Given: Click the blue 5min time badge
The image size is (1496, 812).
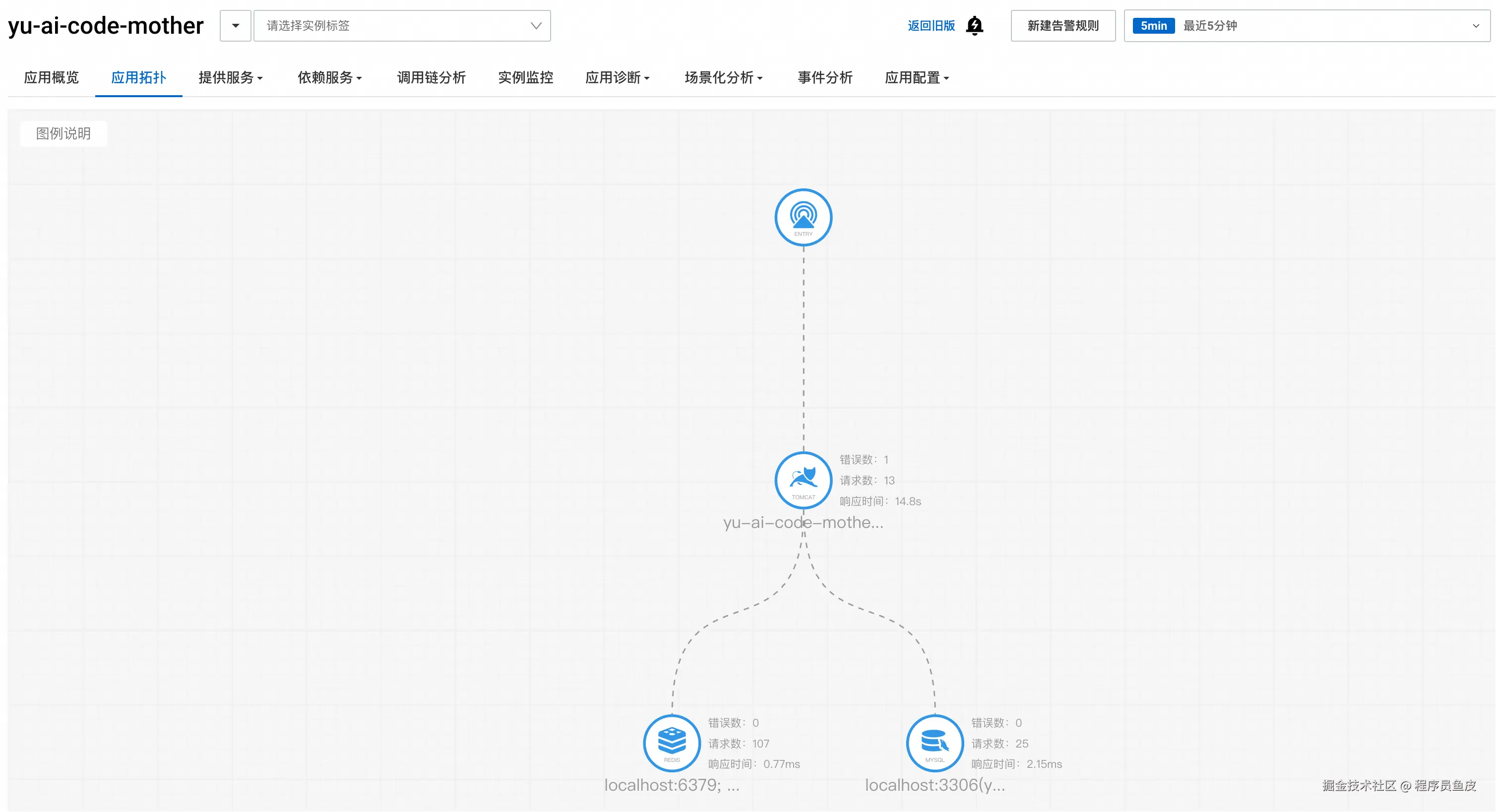Looking at the screenshot, I should click(x=1153, y=26).
